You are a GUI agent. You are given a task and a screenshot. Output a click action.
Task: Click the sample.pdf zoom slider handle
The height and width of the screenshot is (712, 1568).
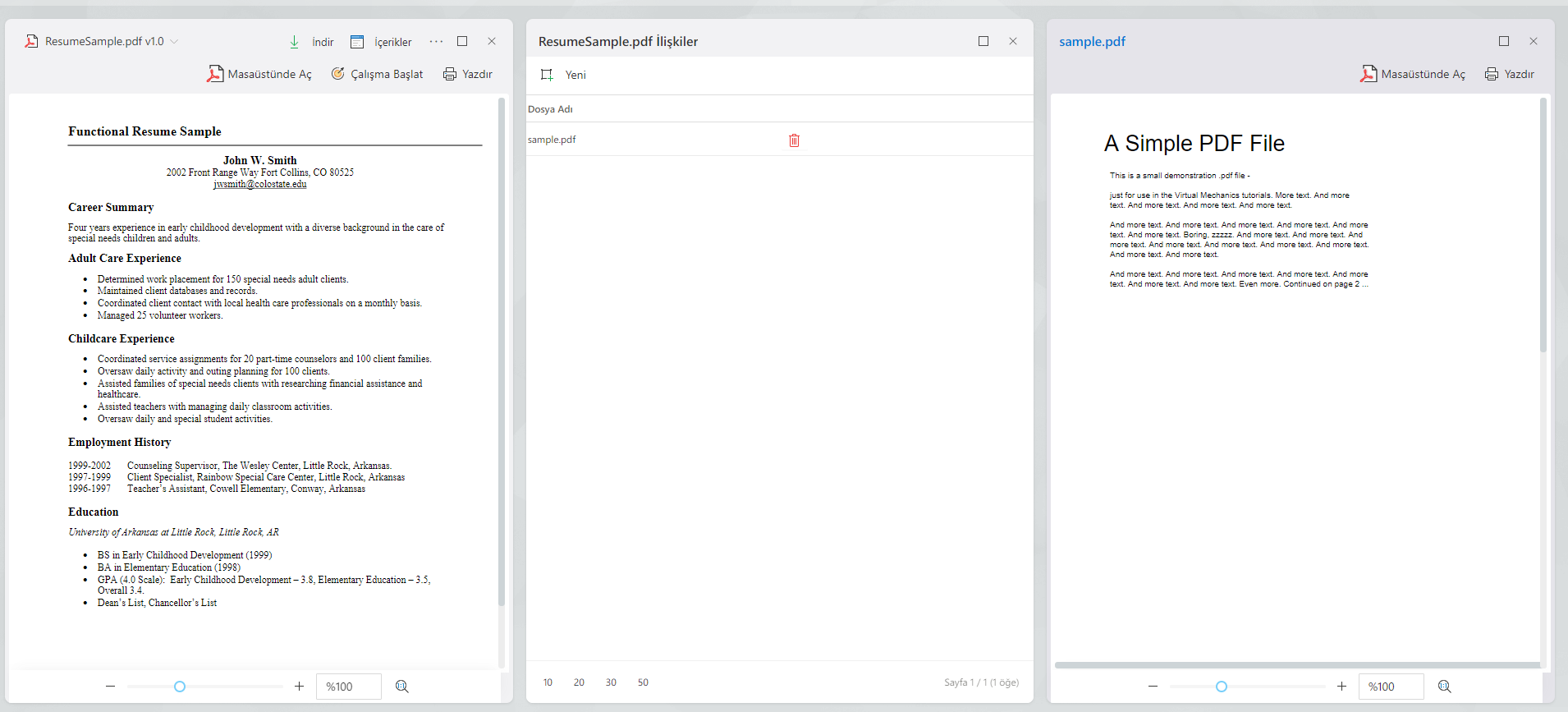pos(1222,687)
